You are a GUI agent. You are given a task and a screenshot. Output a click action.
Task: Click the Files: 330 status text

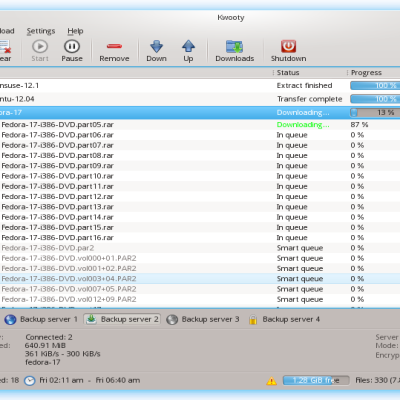point(377,380)
